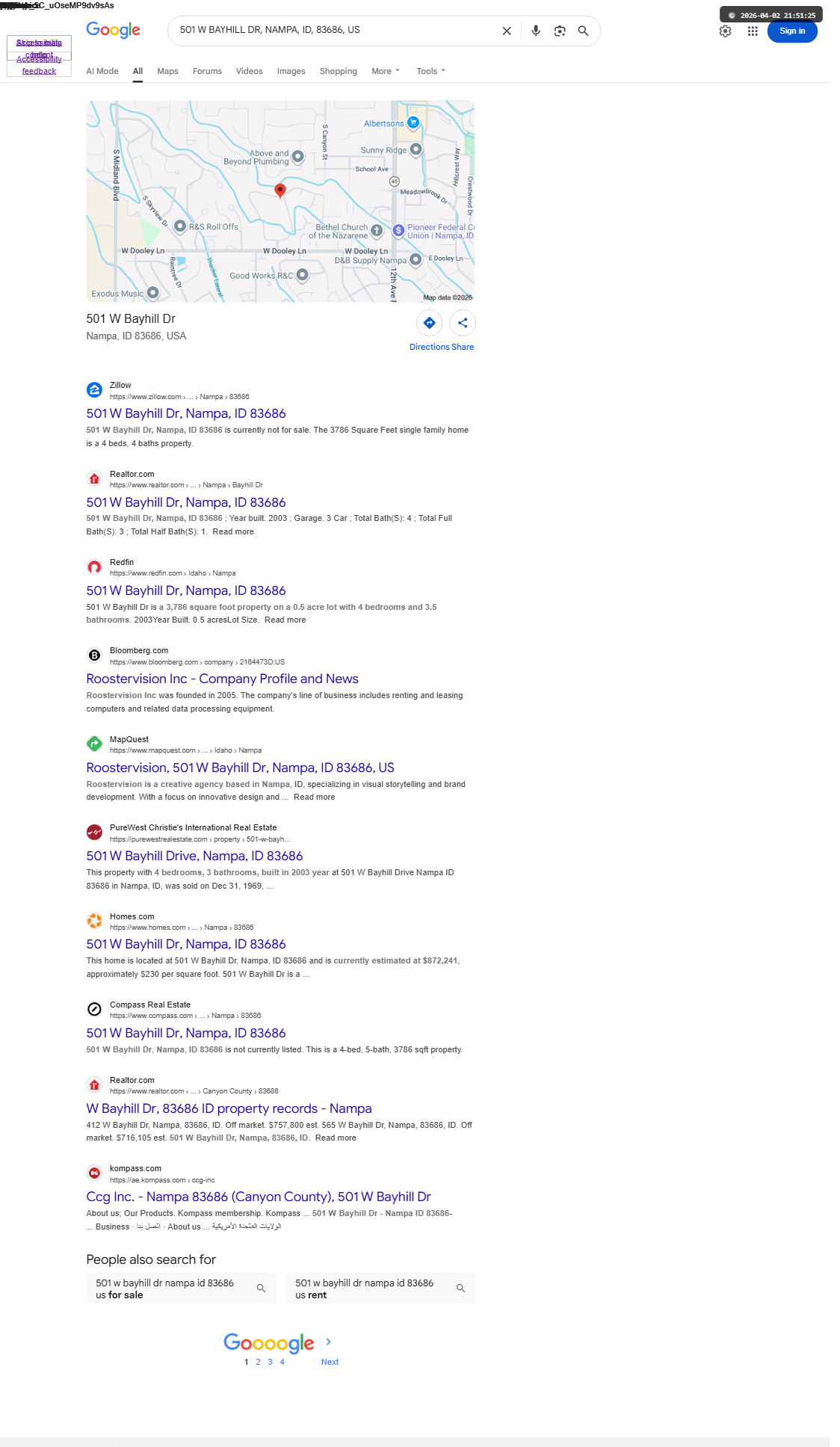
Task: Select the red map pin marker
Action: coord(280,191)
